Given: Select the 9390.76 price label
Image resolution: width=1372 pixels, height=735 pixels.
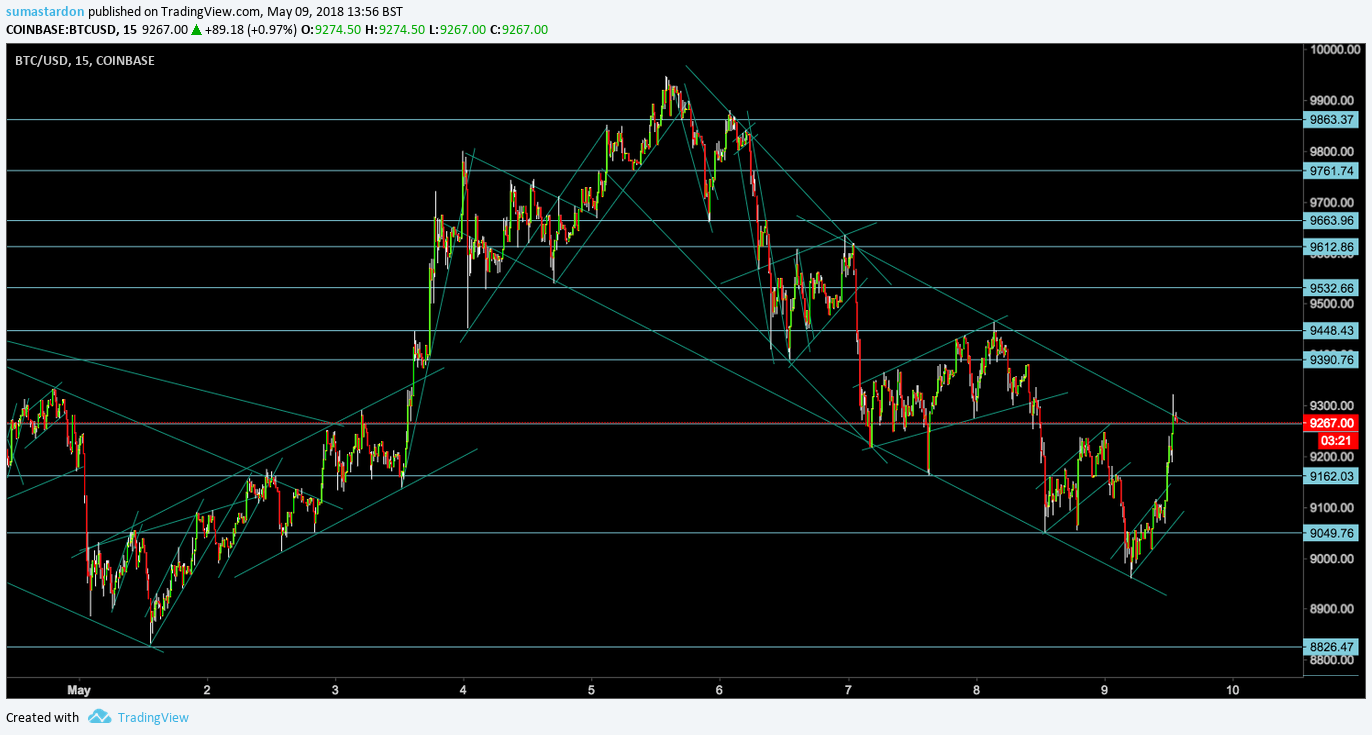Looking at the screenshot, I should point(1332,360).
